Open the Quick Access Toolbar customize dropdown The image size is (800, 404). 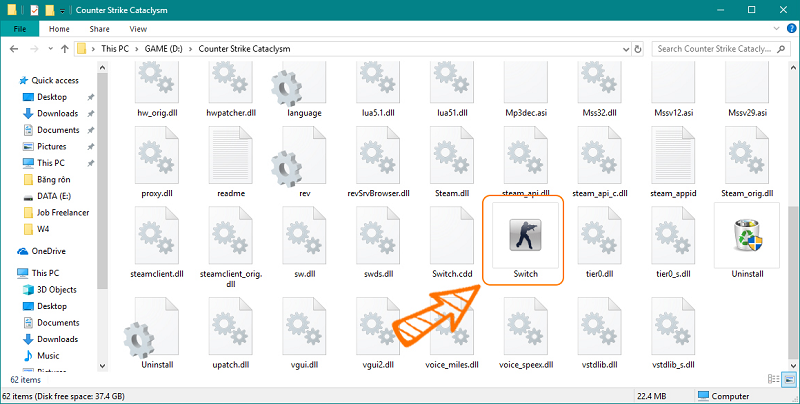point(62,10)
